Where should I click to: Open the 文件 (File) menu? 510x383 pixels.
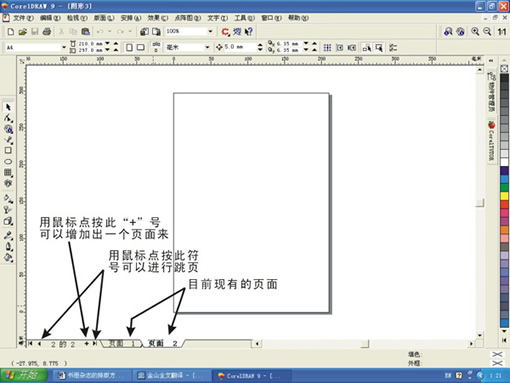pyautogui.click(x=23, y=18)
